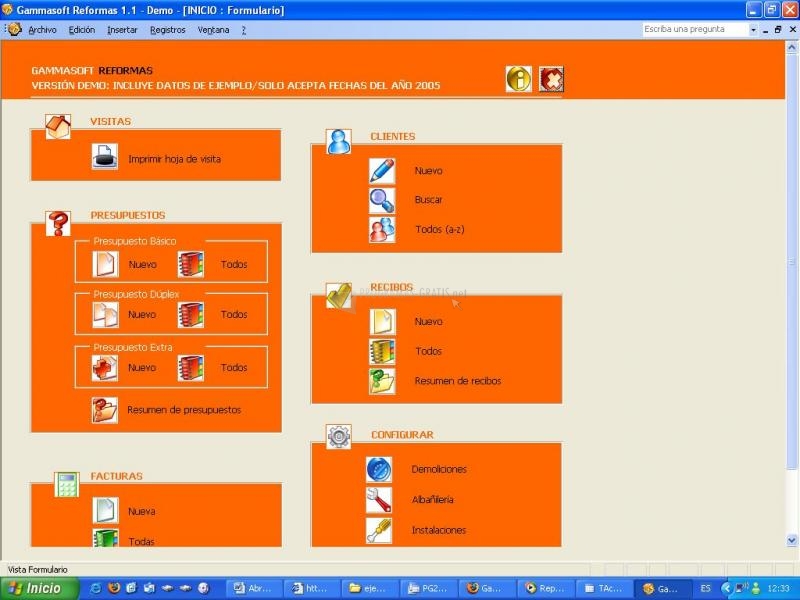Click the Access form icon in menu bar
This screenshot has height=600, width=800.
15,30
